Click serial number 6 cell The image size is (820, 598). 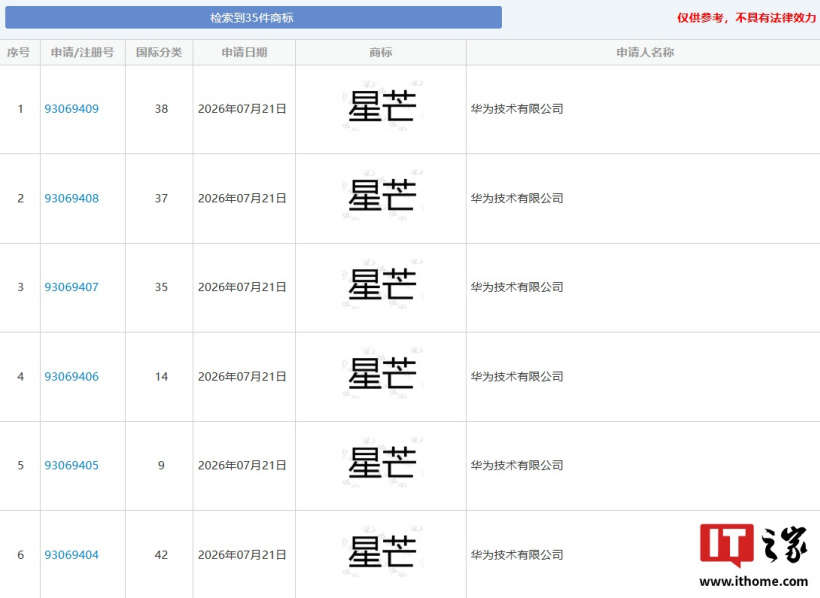tap(20, 555)
